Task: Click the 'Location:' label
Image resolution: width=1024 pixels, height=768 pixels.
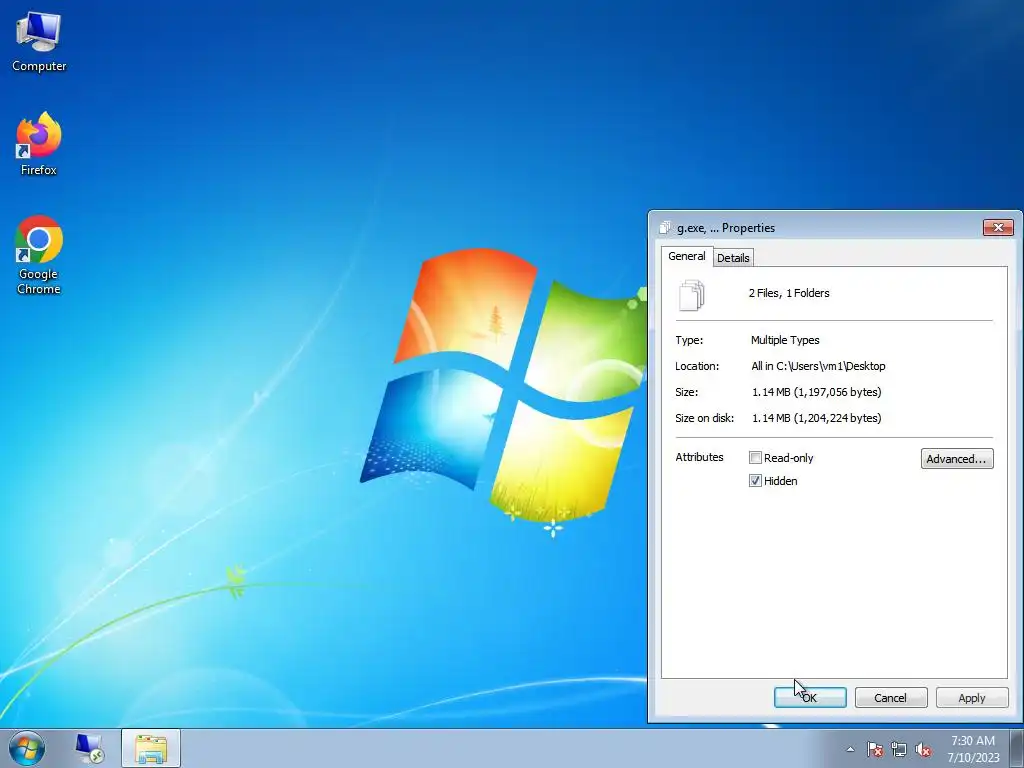Action: pos(697,366)
